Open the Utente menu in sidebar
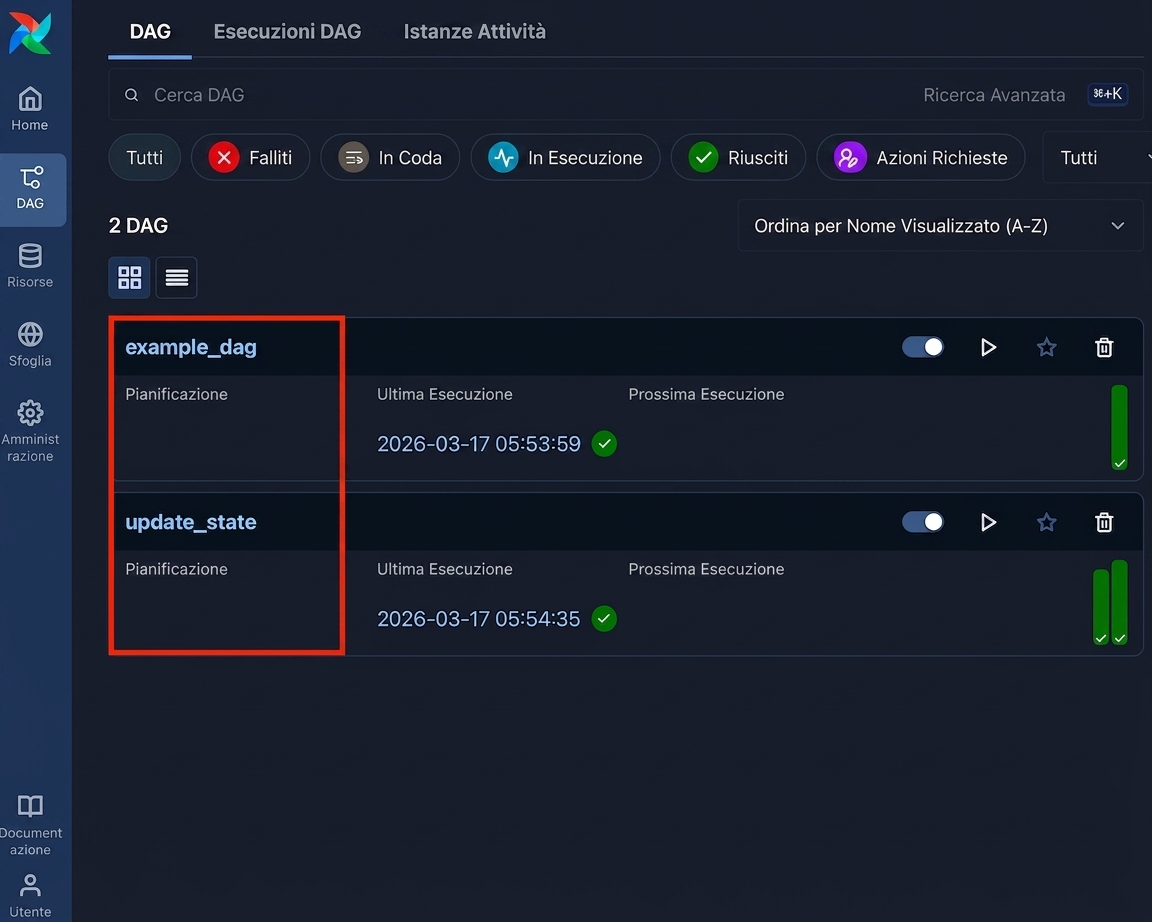Screen dimensions: 1152x922 pyautogui.click(x=30, y=896)
